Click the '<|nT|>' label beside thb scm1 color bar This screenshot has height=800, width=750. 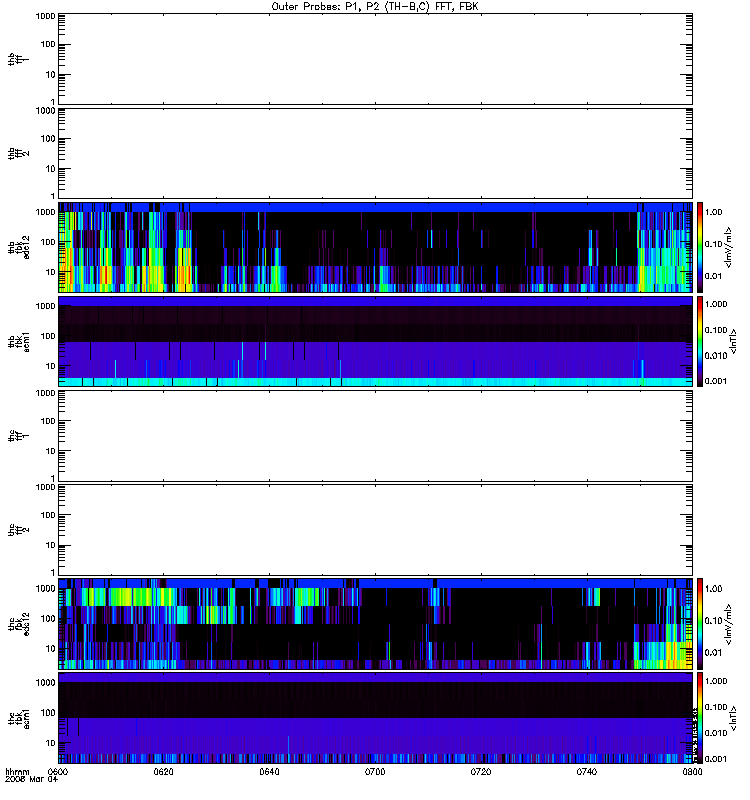[x=734, y=341]
